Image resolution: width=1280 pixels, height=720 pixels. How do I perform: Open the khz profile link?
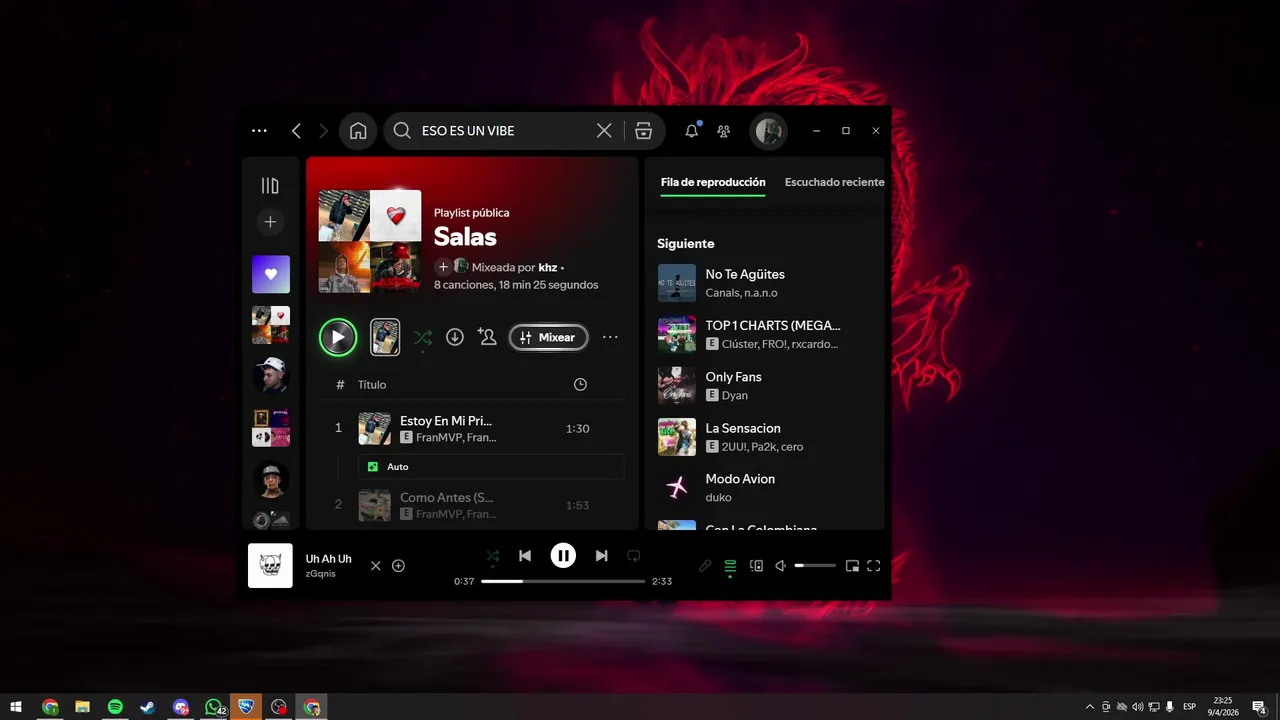coord(548,267)
